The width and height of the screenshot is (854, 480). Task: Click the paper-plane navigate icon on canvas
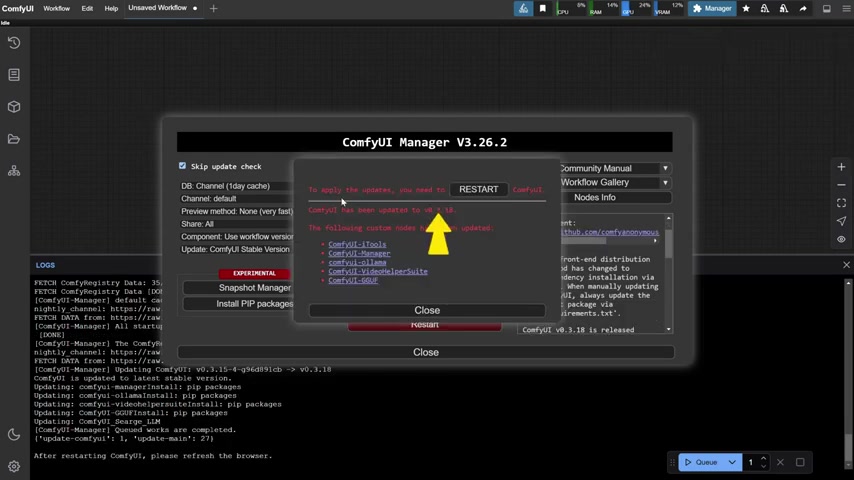841,221
